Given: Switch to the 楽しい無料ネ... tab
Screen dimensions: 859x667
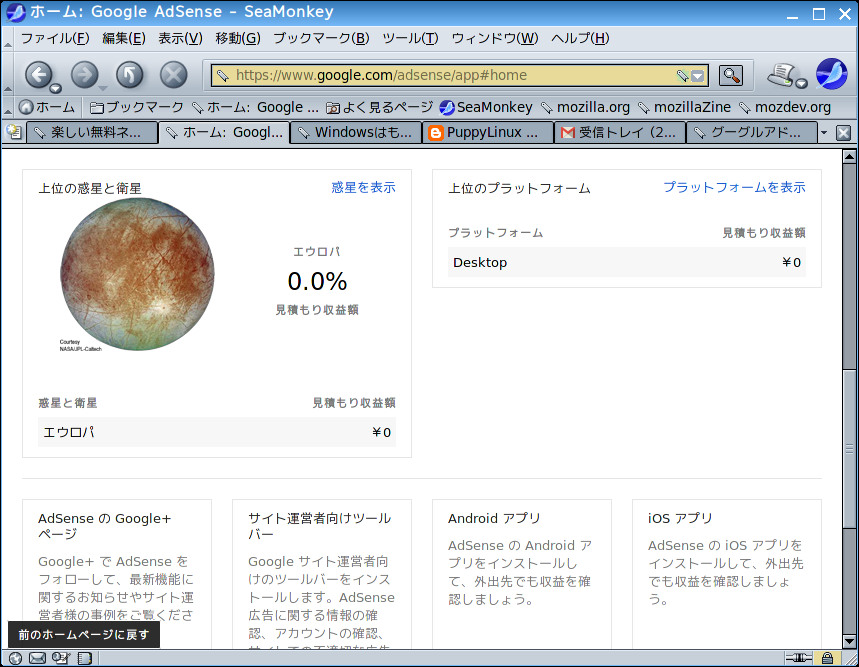Looking at the screenshot, I should pos(91,133).
